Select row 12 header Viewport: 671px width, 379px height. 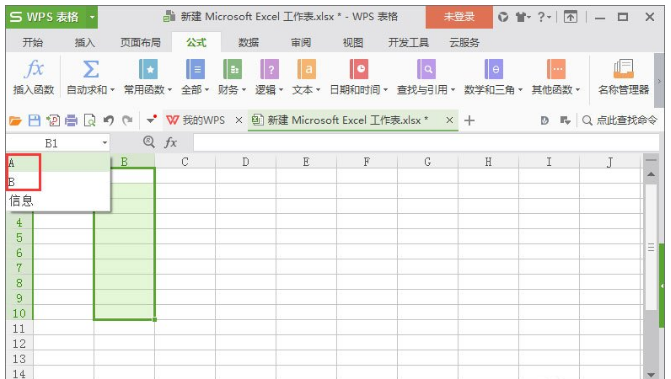coord(19,343)
